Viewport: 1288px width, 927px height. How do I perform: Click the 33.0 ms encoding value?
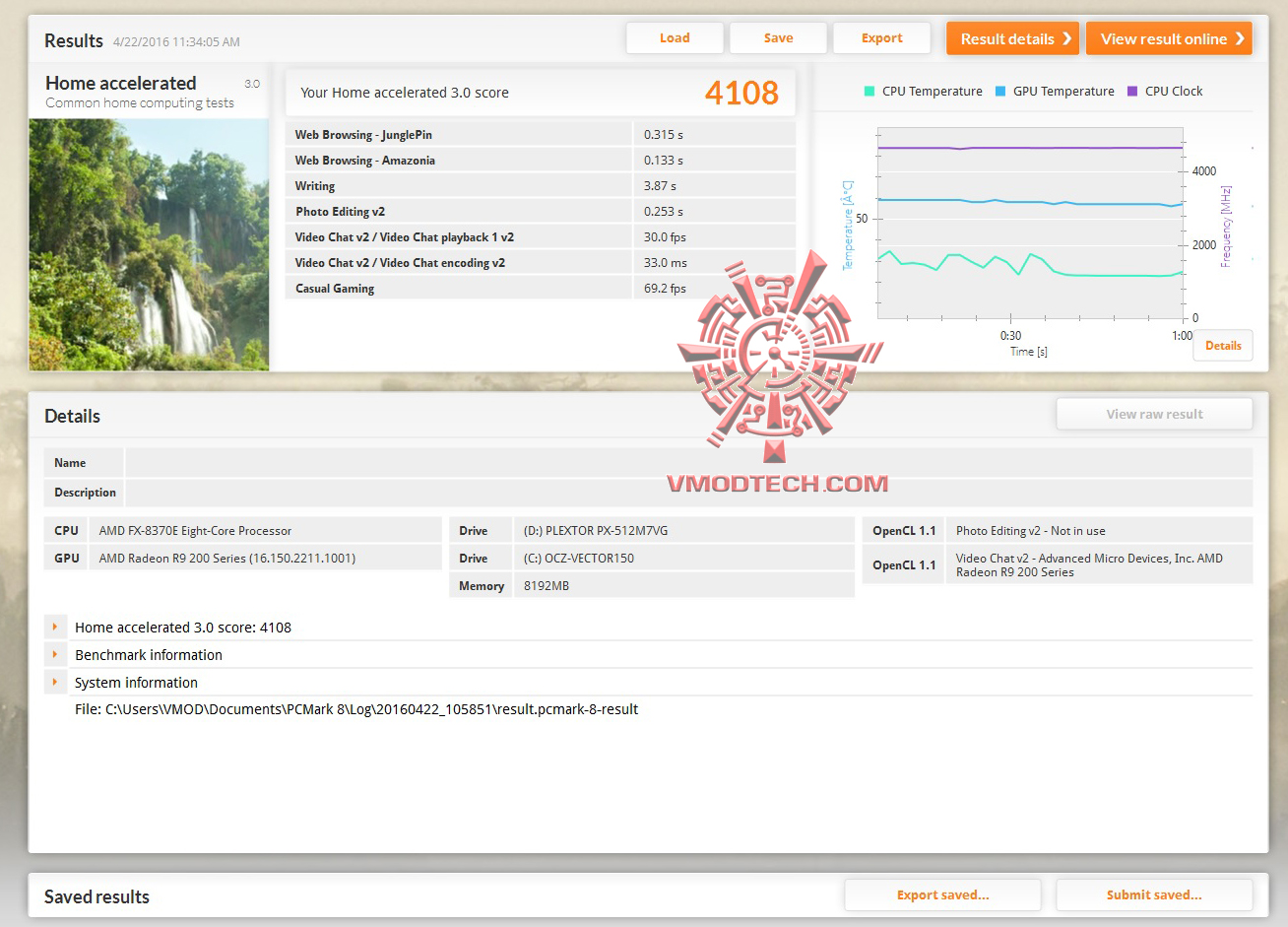(666, 263)
